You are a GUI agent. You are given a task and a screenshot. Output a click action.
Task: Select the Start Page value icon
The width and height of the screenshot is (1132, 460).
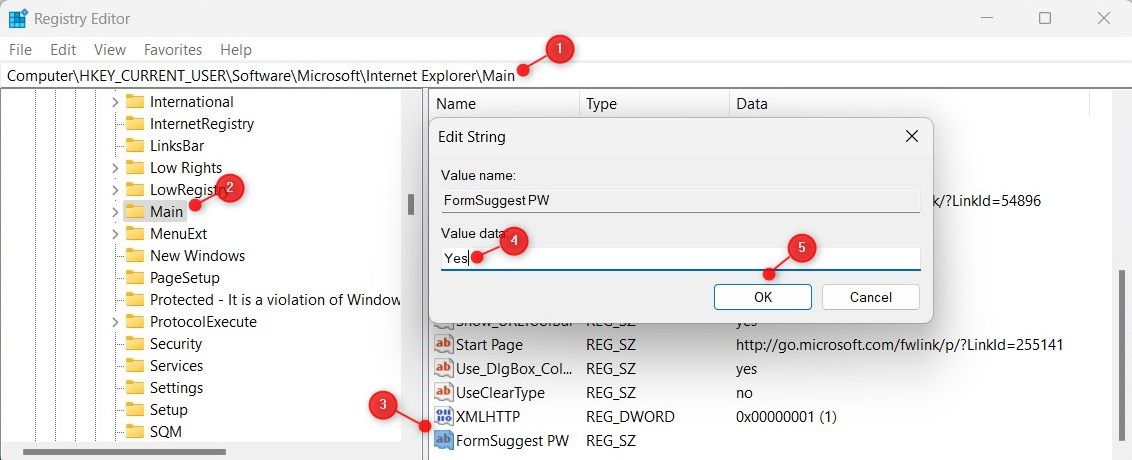pos(444,345)
